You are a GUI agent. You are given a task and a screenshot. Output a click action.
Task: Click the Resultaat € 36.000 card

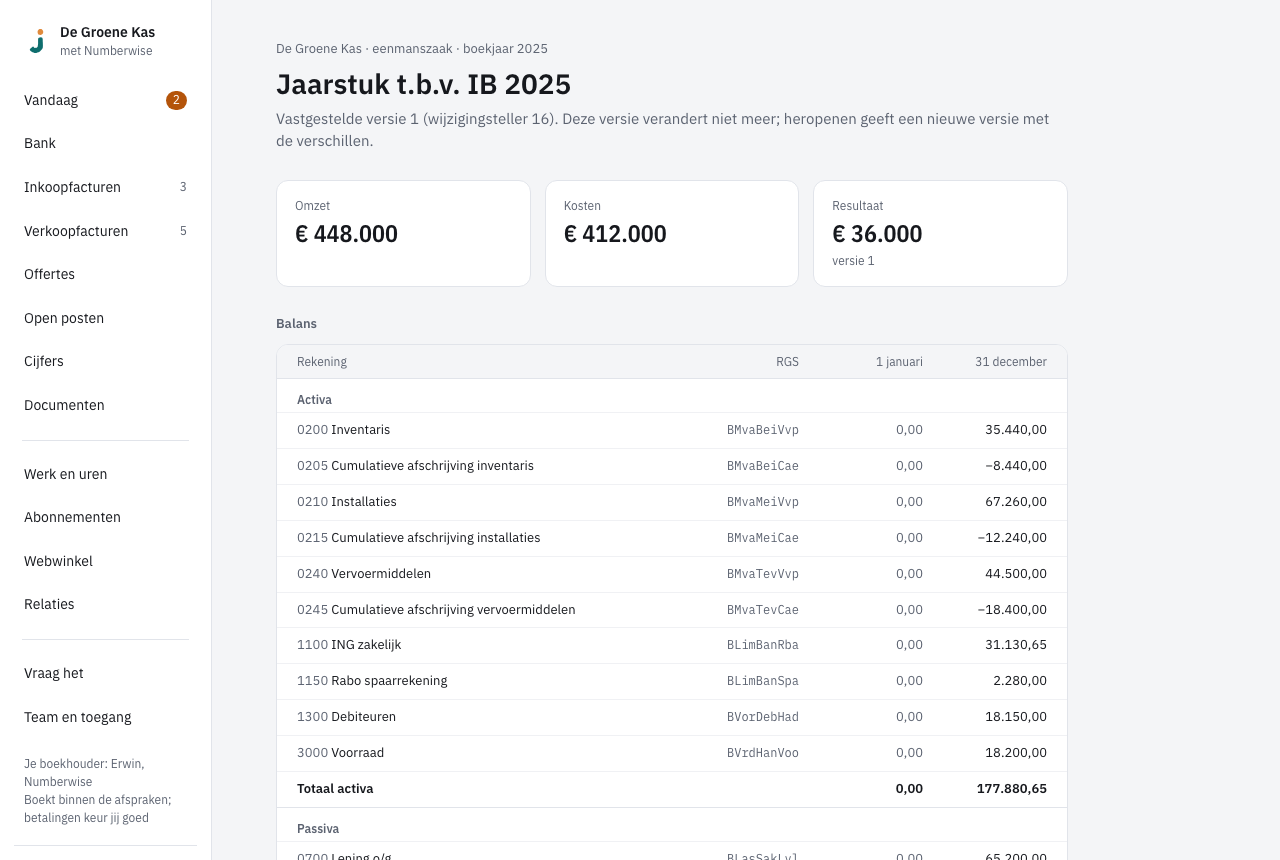pos(940,233)
